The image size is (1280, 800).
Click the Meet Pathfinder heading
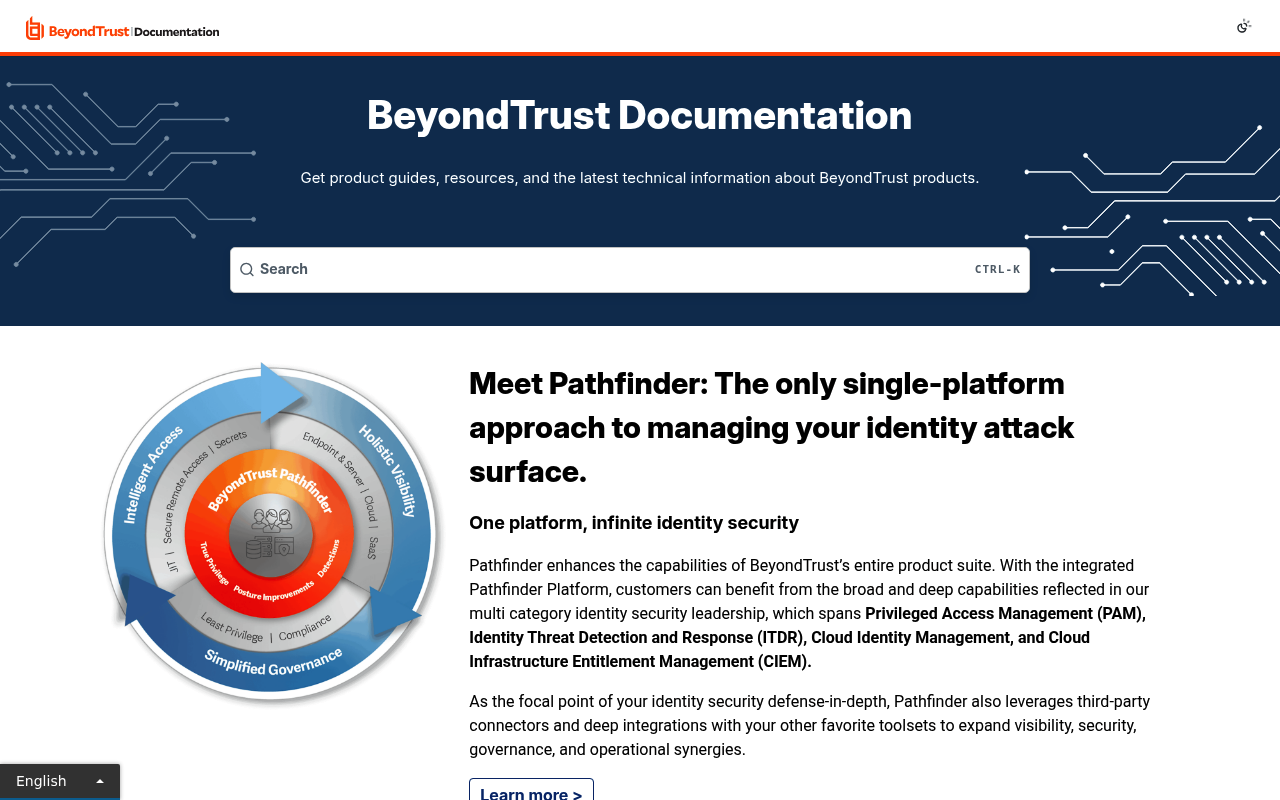(771, 427)
